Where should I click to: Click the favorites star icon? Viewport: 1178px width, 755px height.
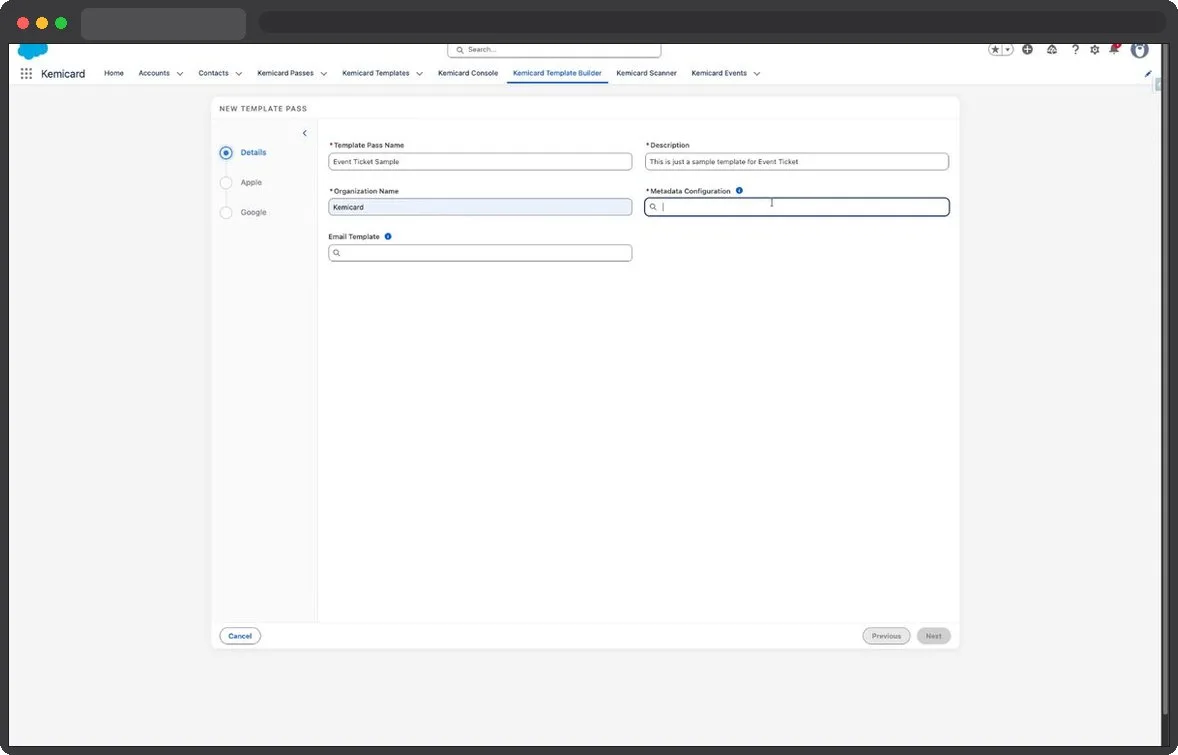(995, 50)
